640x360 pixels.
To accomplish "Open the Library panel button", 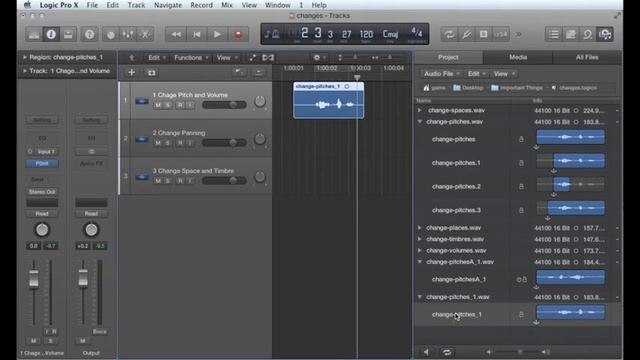I will tap(34, 34).
